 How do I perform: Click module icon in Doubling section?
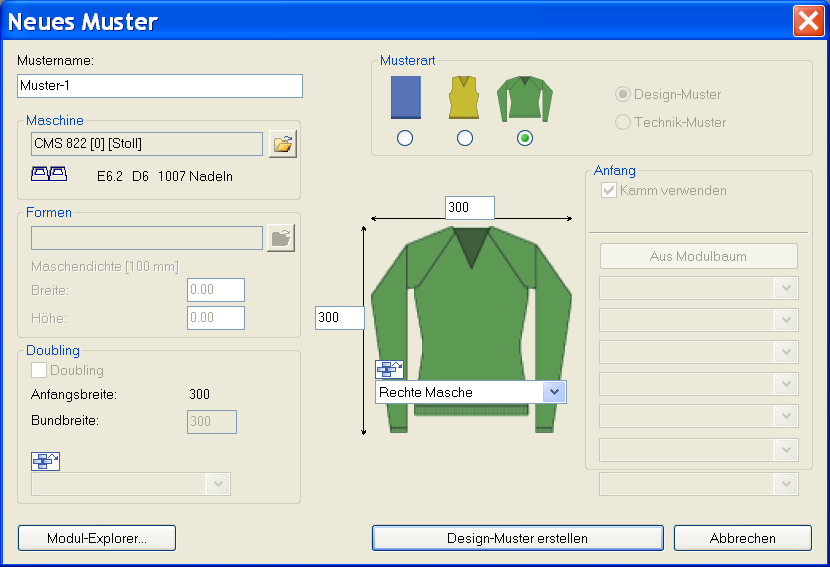(46, 461)
